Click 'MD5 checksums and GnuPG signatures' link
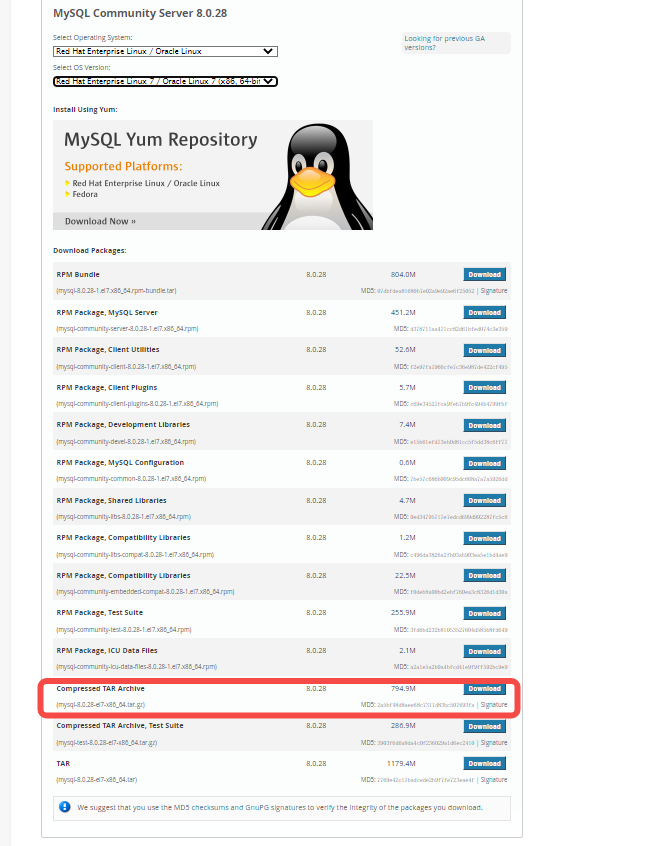Viewport: 655px width, 846px height. 240,808
